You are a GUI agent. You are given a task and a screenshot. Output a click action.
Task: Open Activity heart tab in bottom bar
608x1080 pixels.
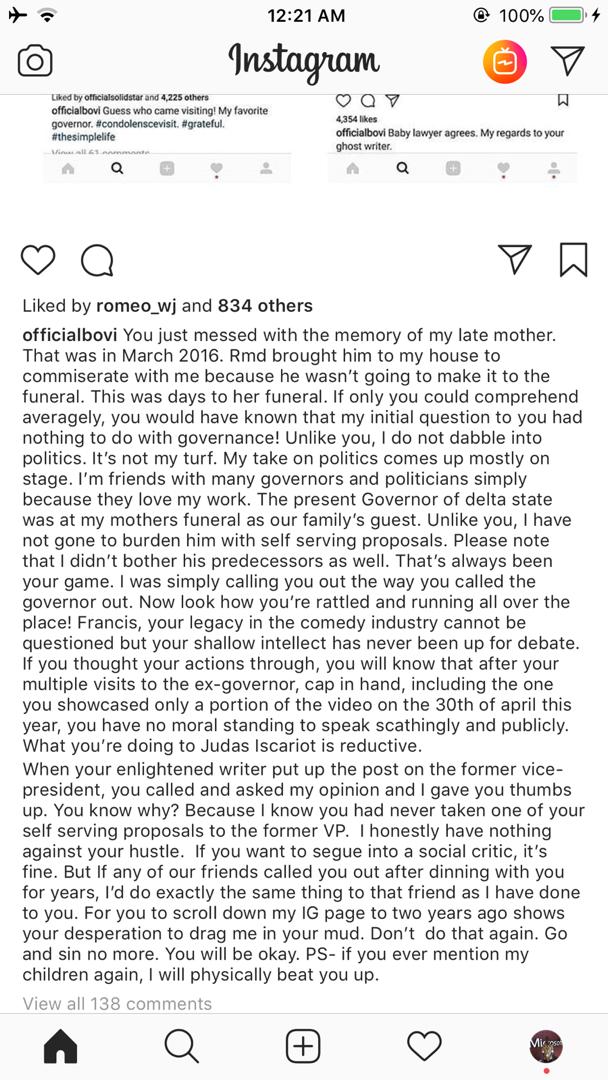click(425, 1046)
